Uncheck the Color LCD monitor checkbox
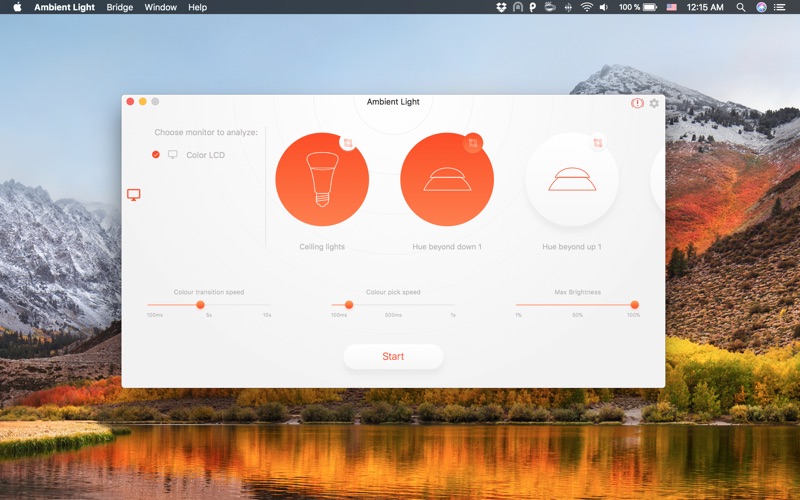This screenshot has width=800, height=500. pos(156,154)
